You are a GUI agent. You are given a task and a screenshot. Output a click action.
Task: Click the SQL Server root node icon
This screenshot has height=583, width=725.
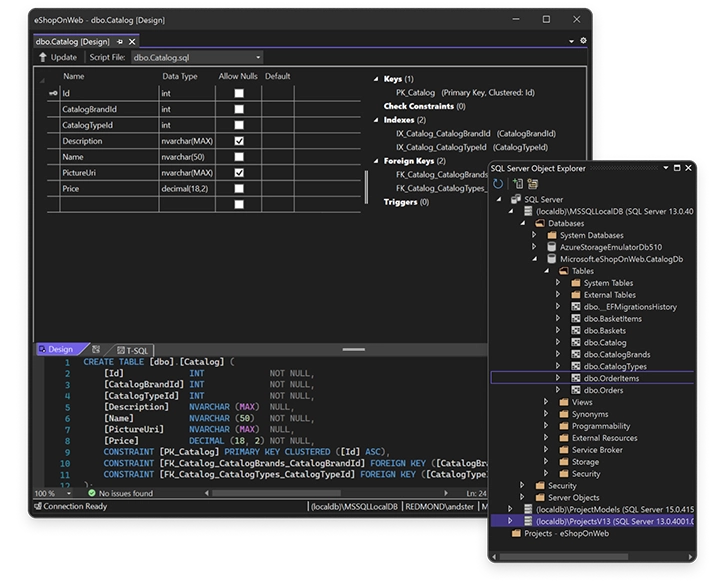[516, 199]
